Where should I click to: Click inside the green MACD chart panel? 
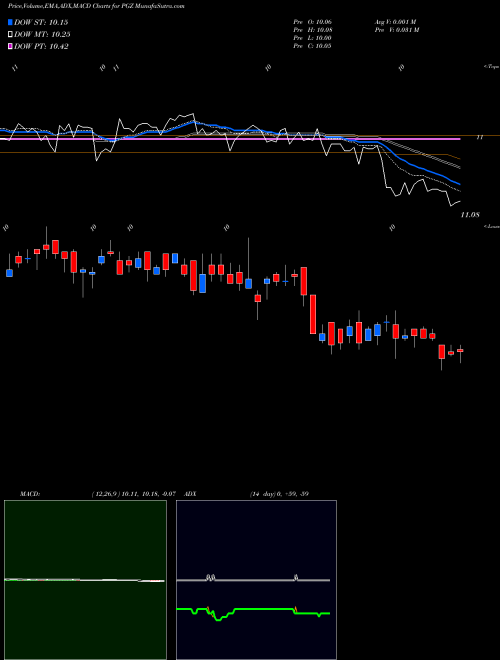tap(85, 580)
